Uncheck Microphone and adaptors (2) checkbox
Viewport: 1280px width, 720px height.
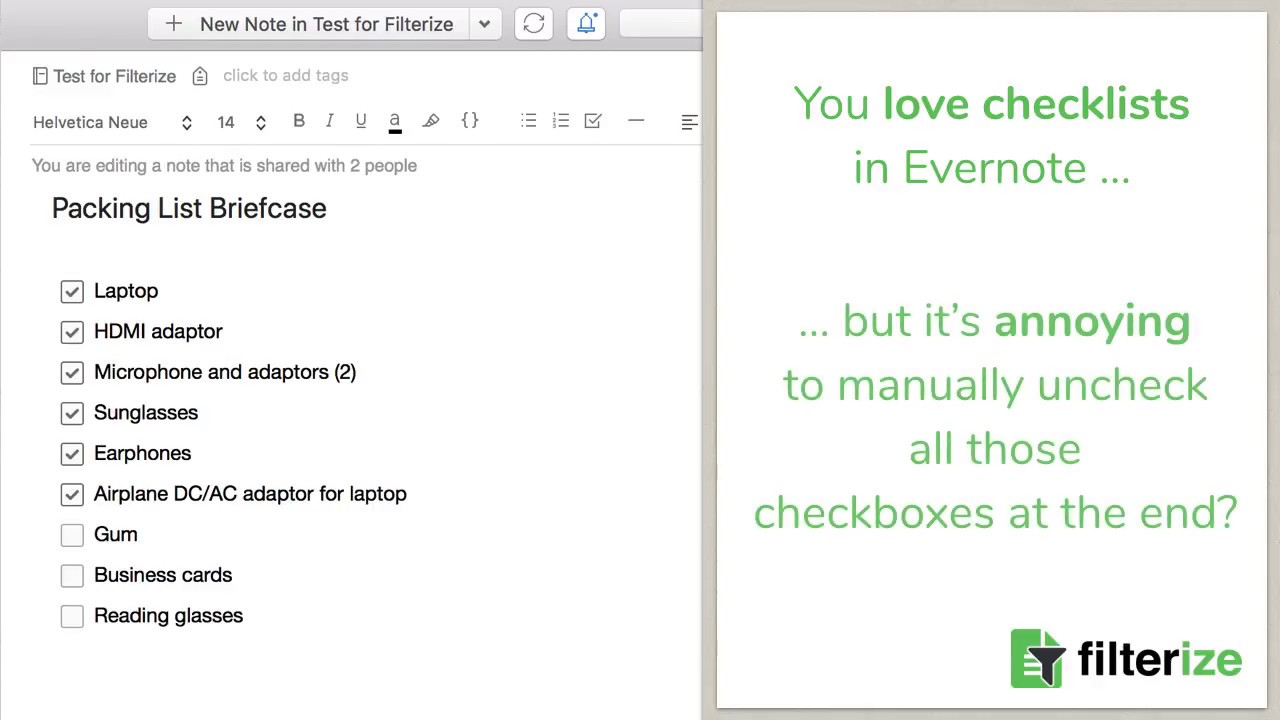[72, 372]
